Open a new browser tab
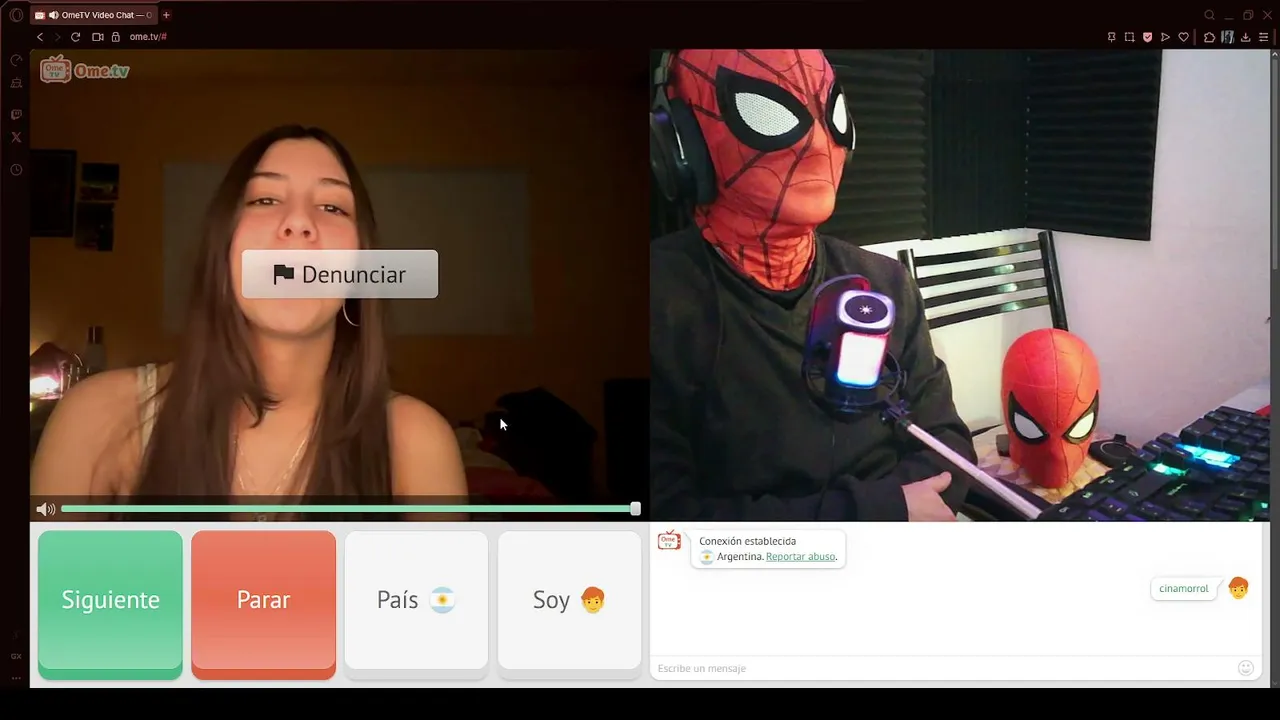1280x720 pixels. point(166,15)
